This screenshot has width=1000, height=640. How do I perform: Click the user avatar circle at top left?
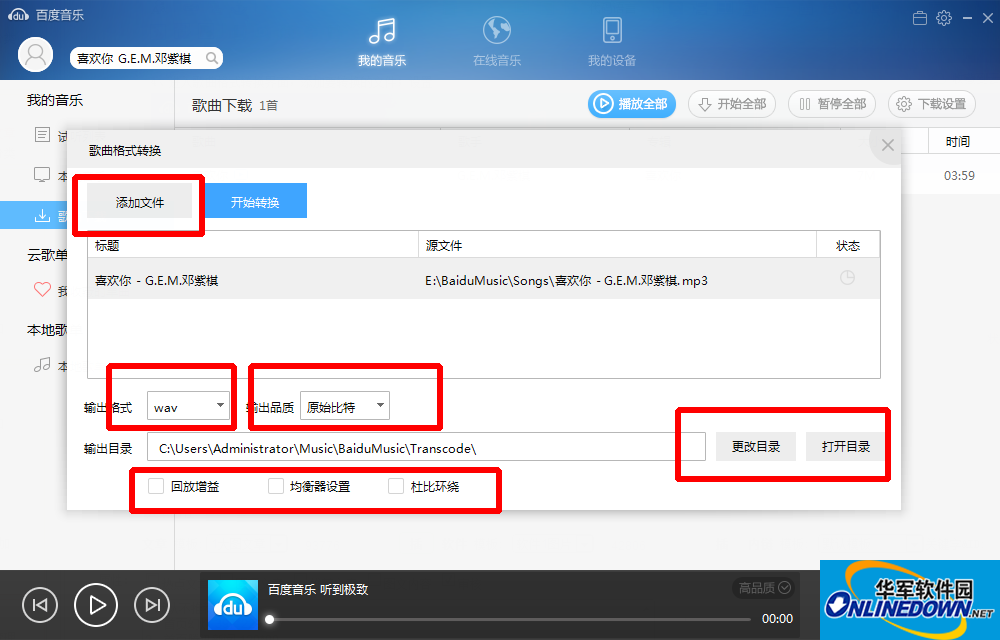35,54
